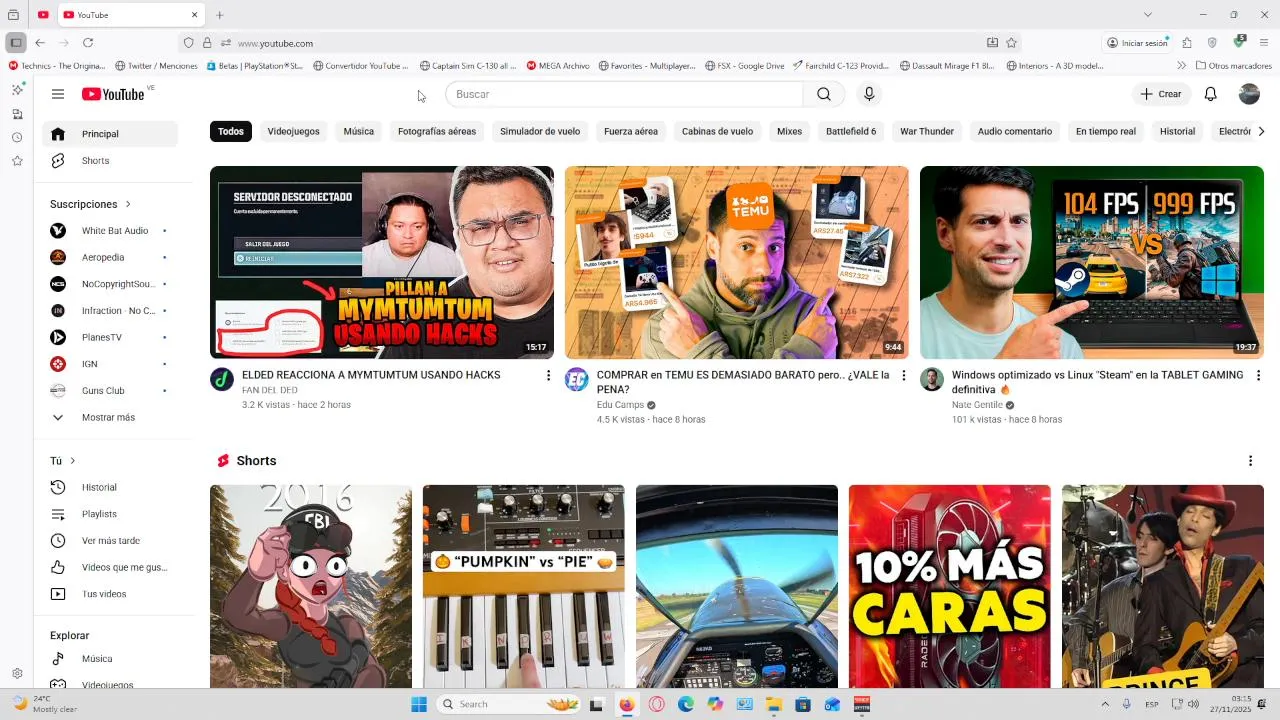Open File Explorer from taskbar
The width and height of the screenshot is (1280, 720).
(774, 704)
